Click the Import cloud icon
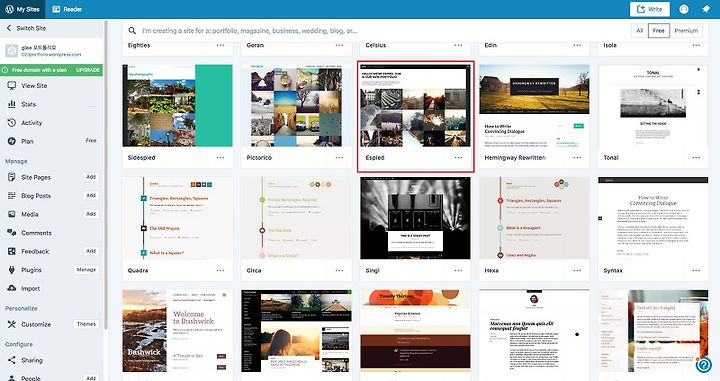 (11, 288)
